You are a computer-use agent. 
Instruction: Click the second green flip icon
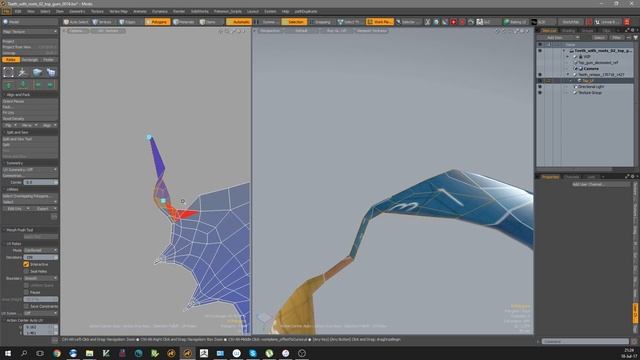click(x=23, y=84)
